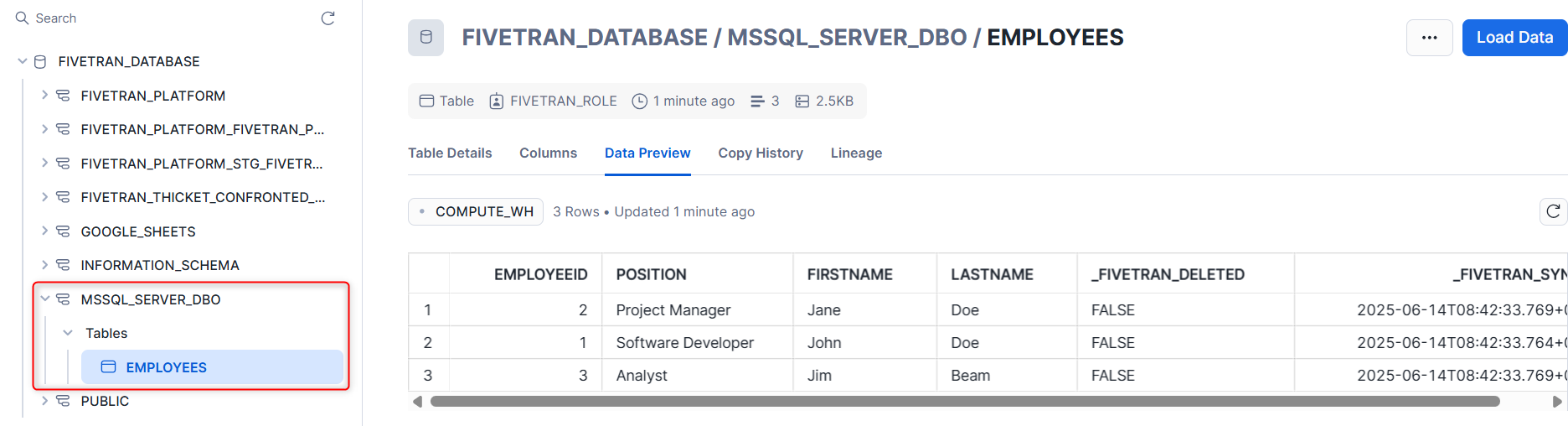Click the horizontal scrollbar thumb under table
1568x426 pixels.
965,402
